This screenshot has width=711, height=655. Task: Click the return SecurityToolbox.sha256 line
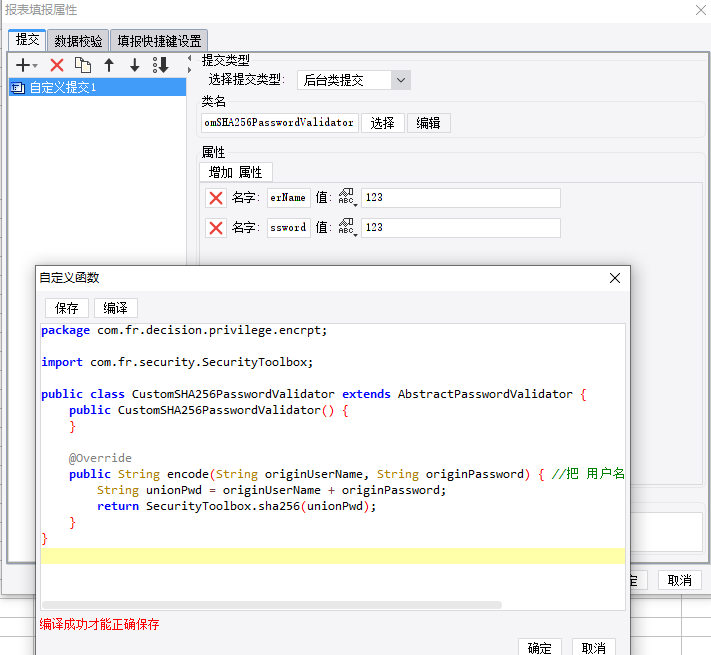pos(237,506)
